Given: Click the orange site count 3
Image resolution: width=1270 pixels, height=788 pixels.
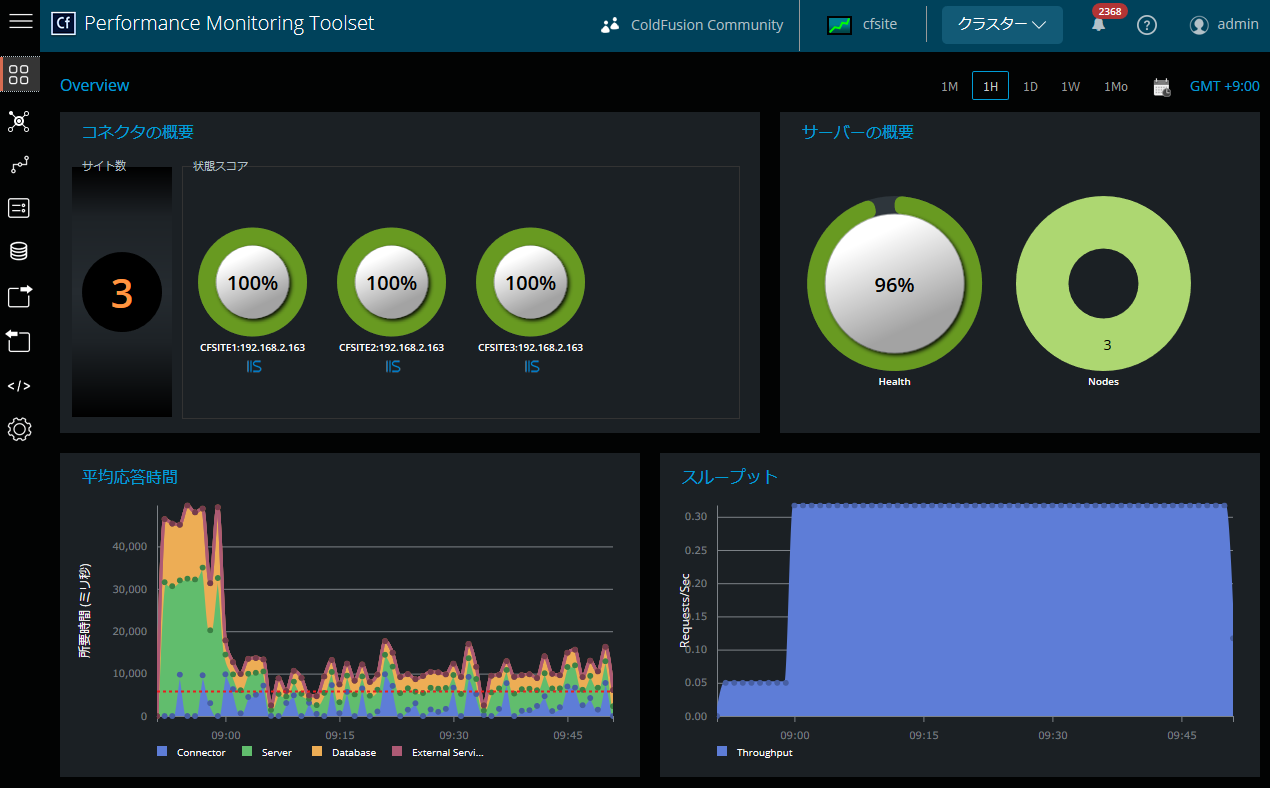Looking at the screenshot, I should point(122,293).
